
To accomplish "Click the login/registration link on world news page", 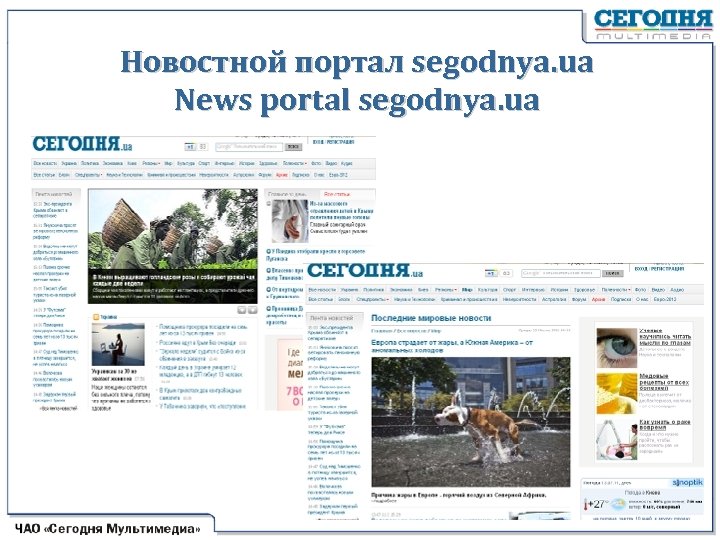I will [659, 269].
